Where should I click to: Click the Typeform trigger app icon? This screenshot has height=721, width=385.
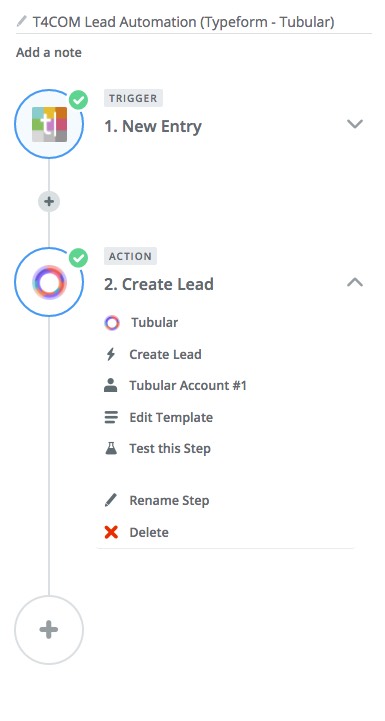49,124
